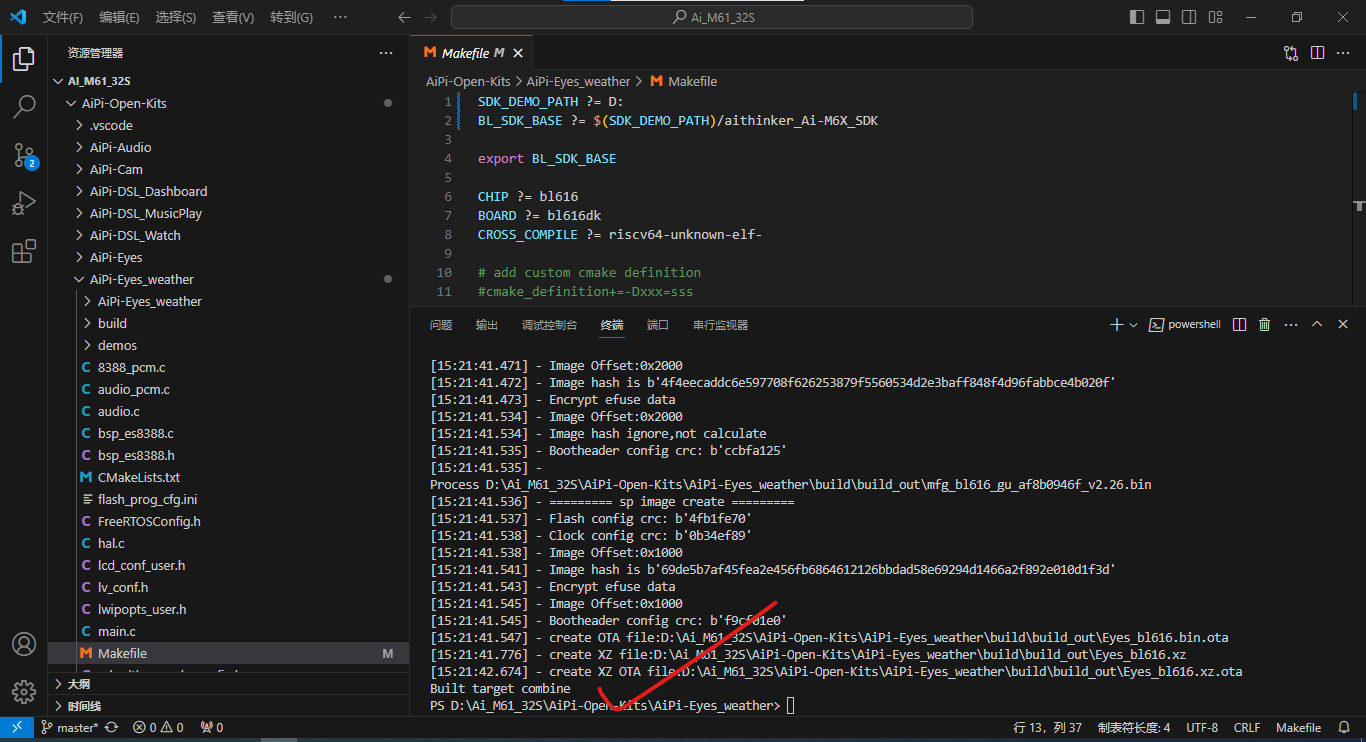Open the Search view in activity bar

point(24,107)
